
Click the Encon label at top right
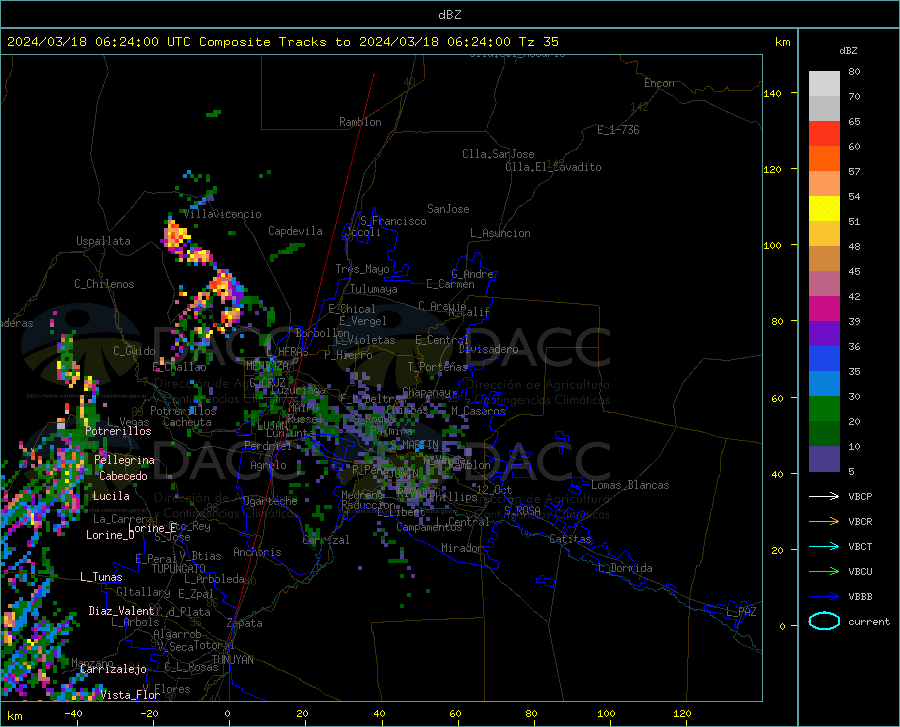click(x=659, y=83)
